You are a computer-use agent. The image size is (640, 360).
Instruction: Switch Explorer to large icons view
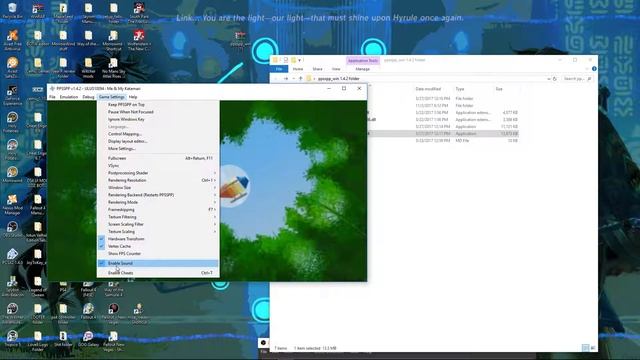pos(593,347)
